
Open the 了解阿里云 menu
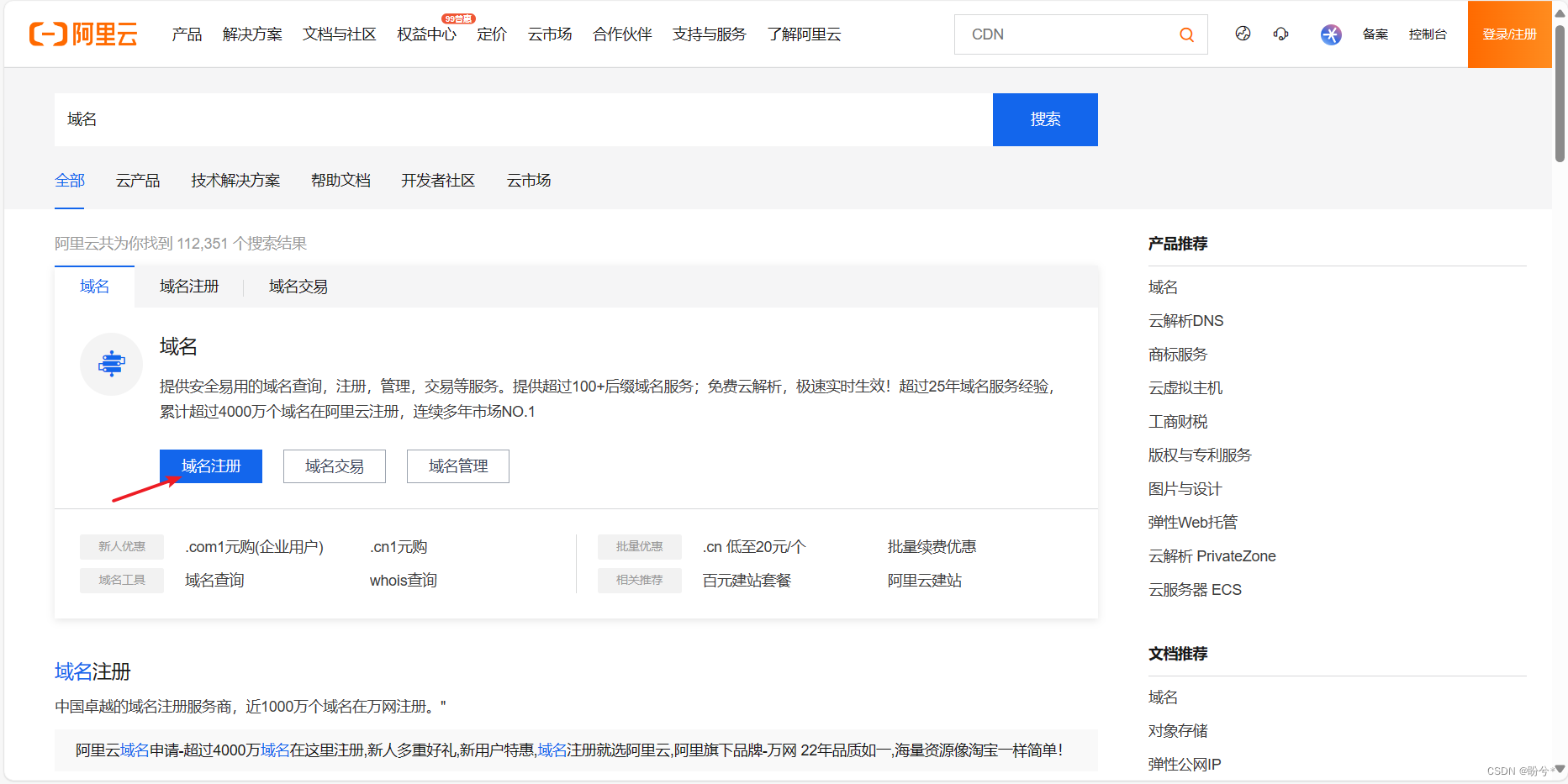point(804,34)
